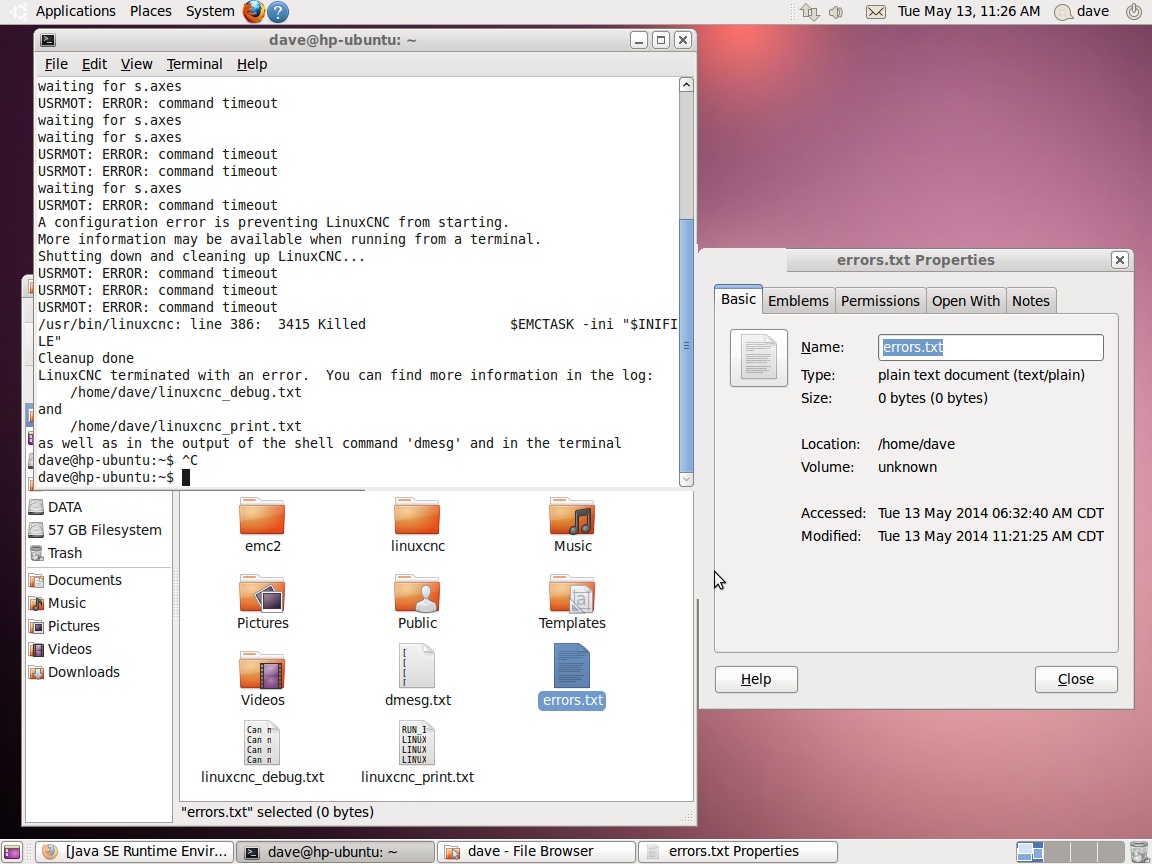Select the linuxcnc_debug.txt file
Image resolution: width=1152 pixels, height=864 pixels.
coord(262,753)
